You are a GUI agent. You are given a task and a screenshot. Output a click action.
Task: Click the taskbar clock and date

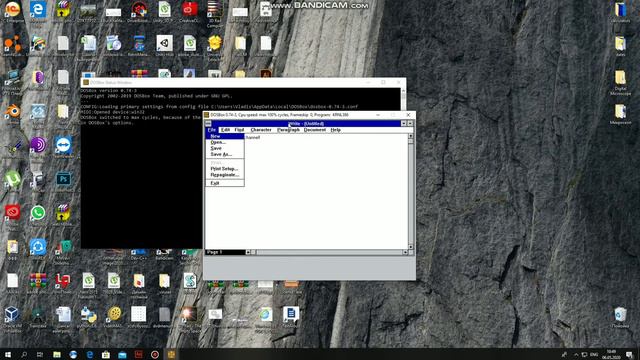pos(611,354)
